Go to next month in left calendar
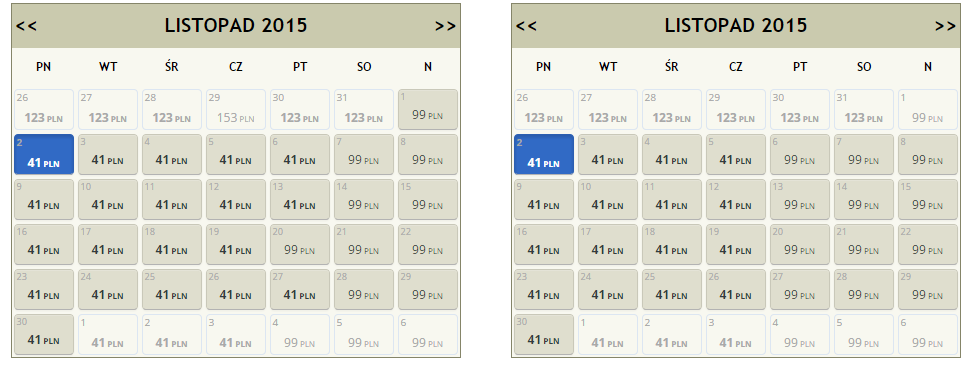The width and height of the screenshot is (973, 368). click(446, 26)
